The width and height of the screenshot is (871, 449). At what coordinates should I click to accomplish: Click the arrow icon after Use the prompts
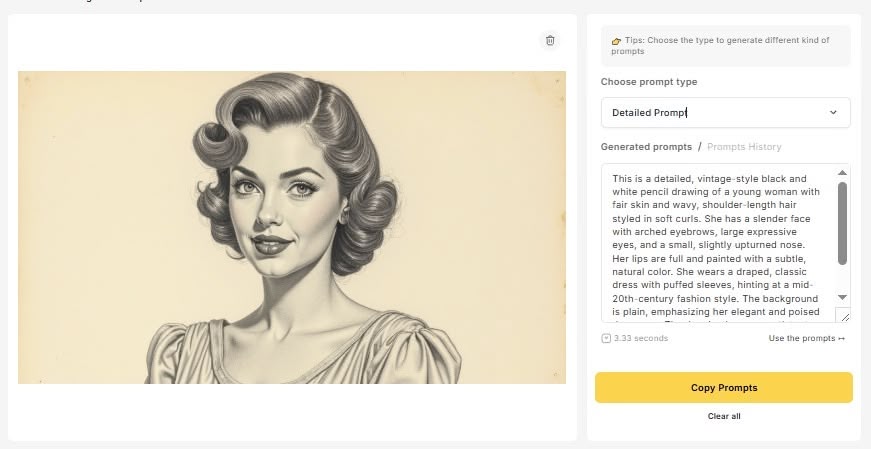(x=842, y=338)
